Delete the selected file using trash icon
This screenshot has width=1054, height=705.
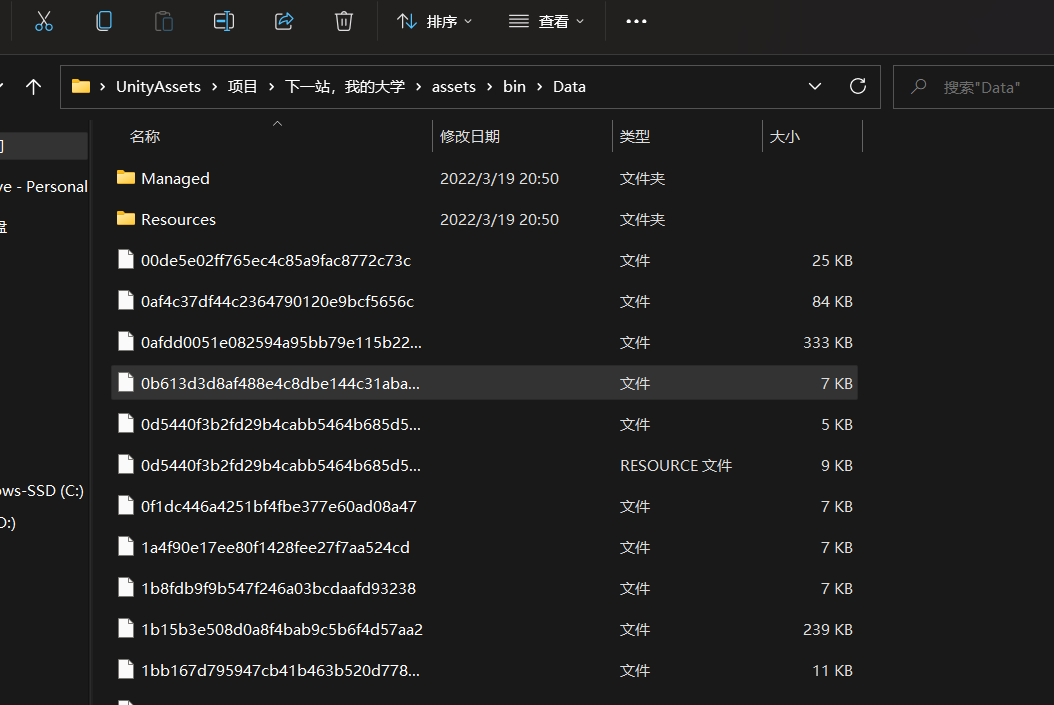(344, 20)
